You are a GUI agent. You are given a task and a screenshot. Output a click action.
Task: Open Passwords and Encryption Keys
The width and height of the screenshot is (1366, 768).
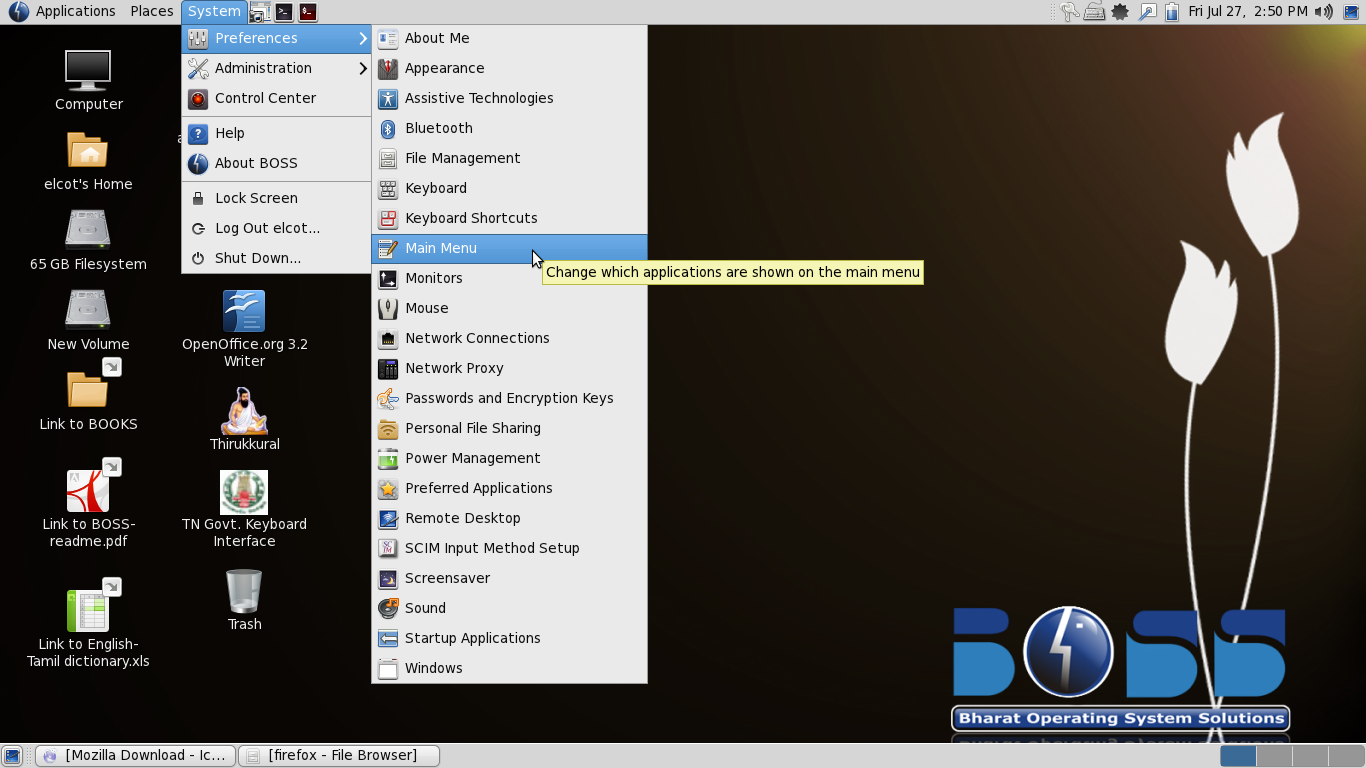tap(509, 398)
